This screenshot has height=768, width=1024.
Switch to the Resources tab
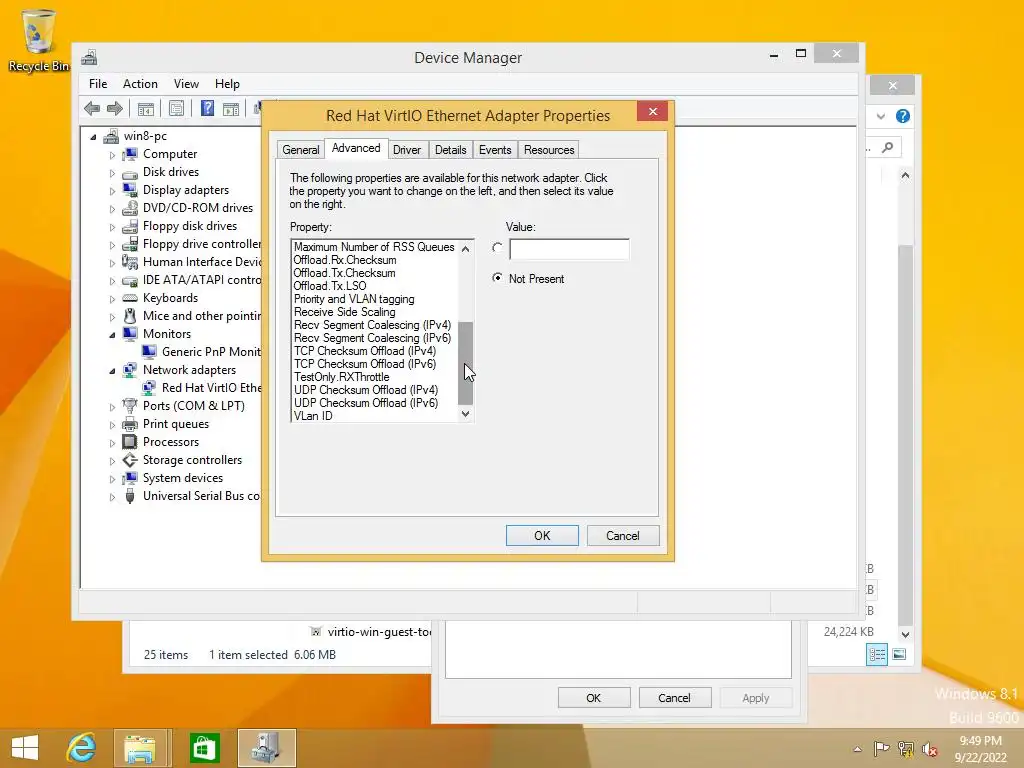coord(549,150)
